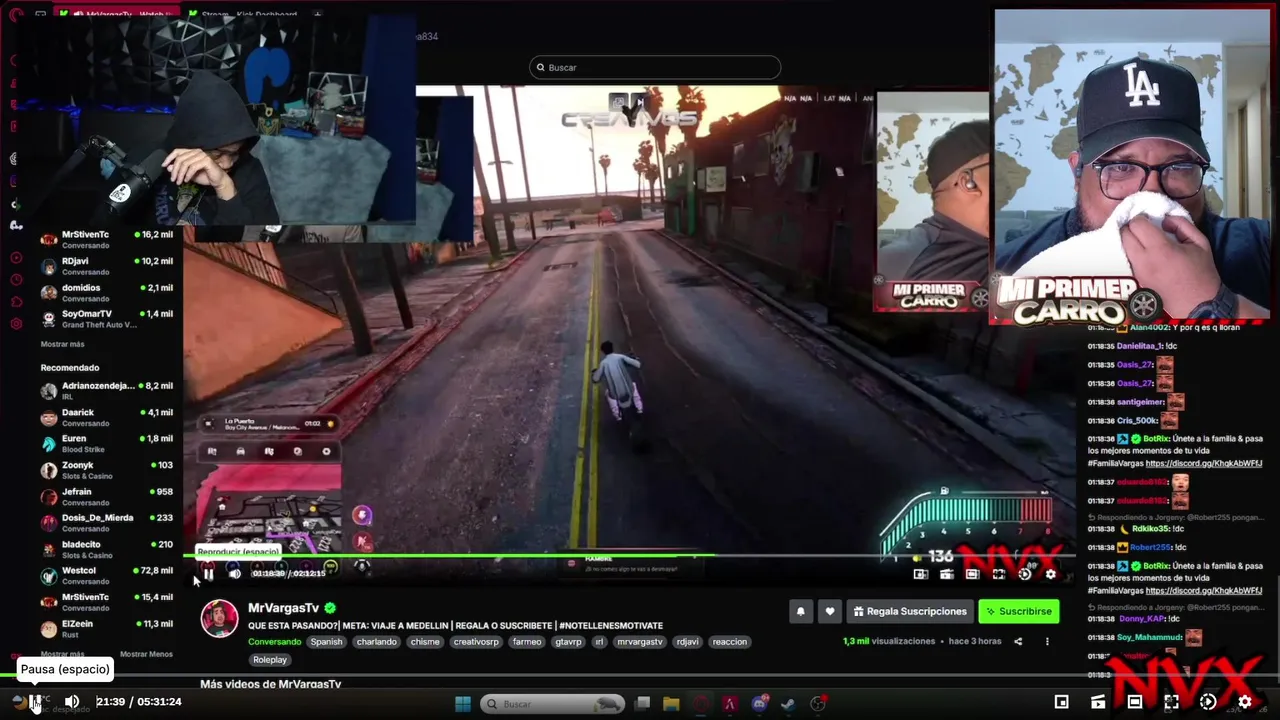The width and height of the screenshot is (1280, 720).
Task: Open the domidios channel in the sidebar
Action: (106, 292)
